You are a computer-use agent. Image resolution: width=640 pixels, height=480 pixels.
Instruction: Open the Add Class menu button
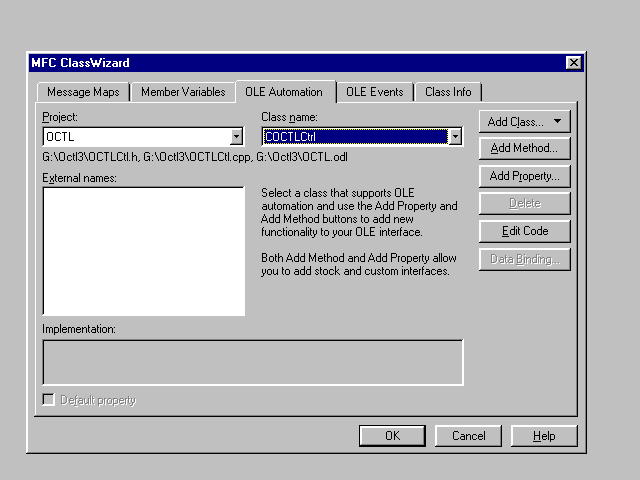click(x=524, y=122)
